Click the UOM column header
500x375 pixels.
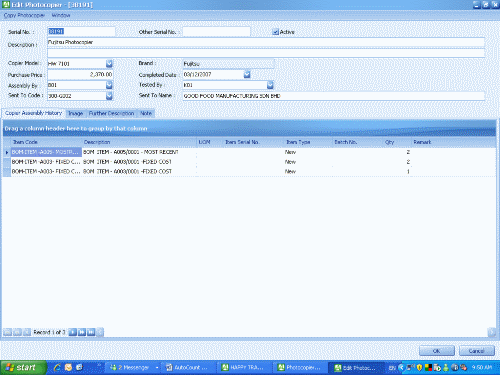(x=209, y=142)
